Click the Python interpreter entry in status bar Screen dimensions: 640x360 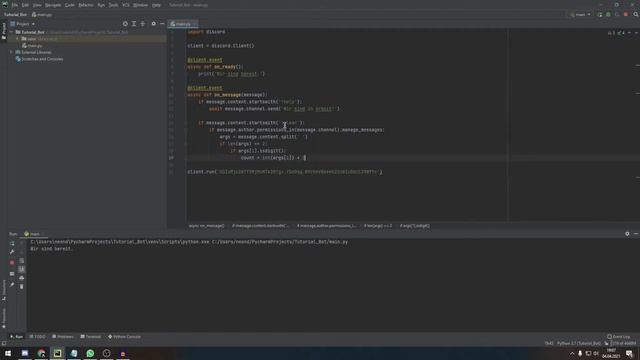[x=579, y=344]
